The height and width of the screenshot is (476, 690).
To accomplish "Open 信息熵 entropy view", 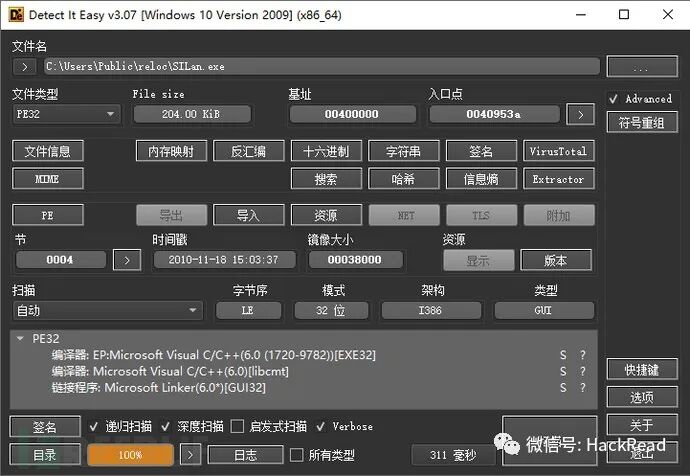I will (x=481, y=179).
